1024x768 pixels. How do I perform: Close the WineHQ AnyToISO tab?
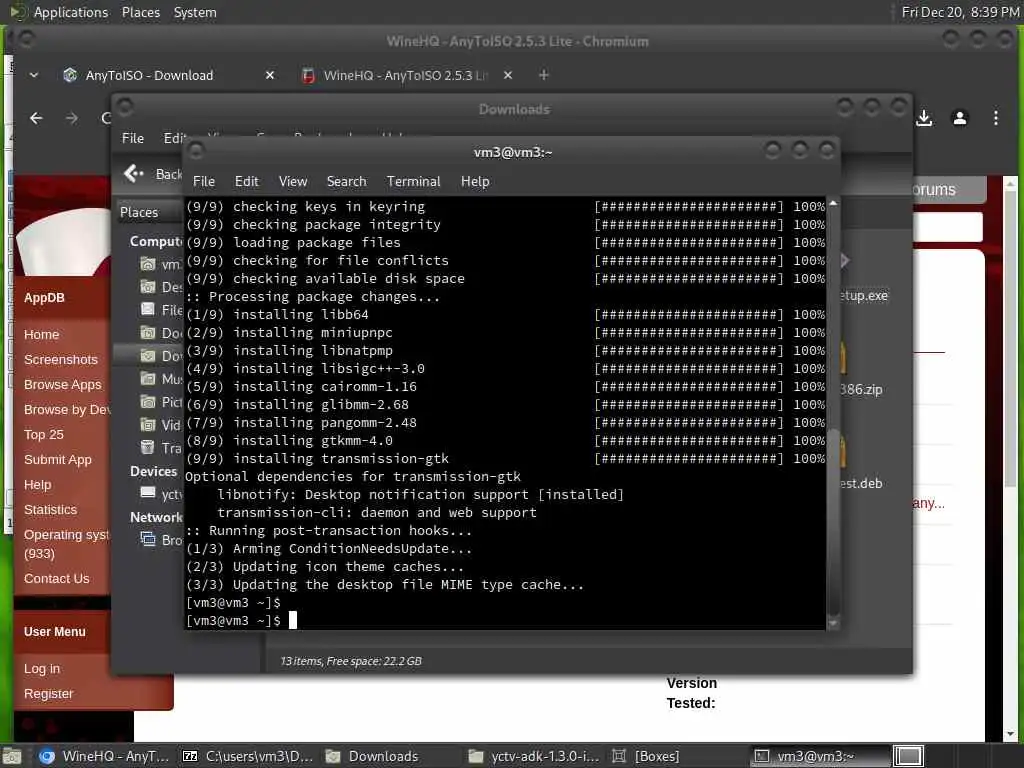coord(508,76)
